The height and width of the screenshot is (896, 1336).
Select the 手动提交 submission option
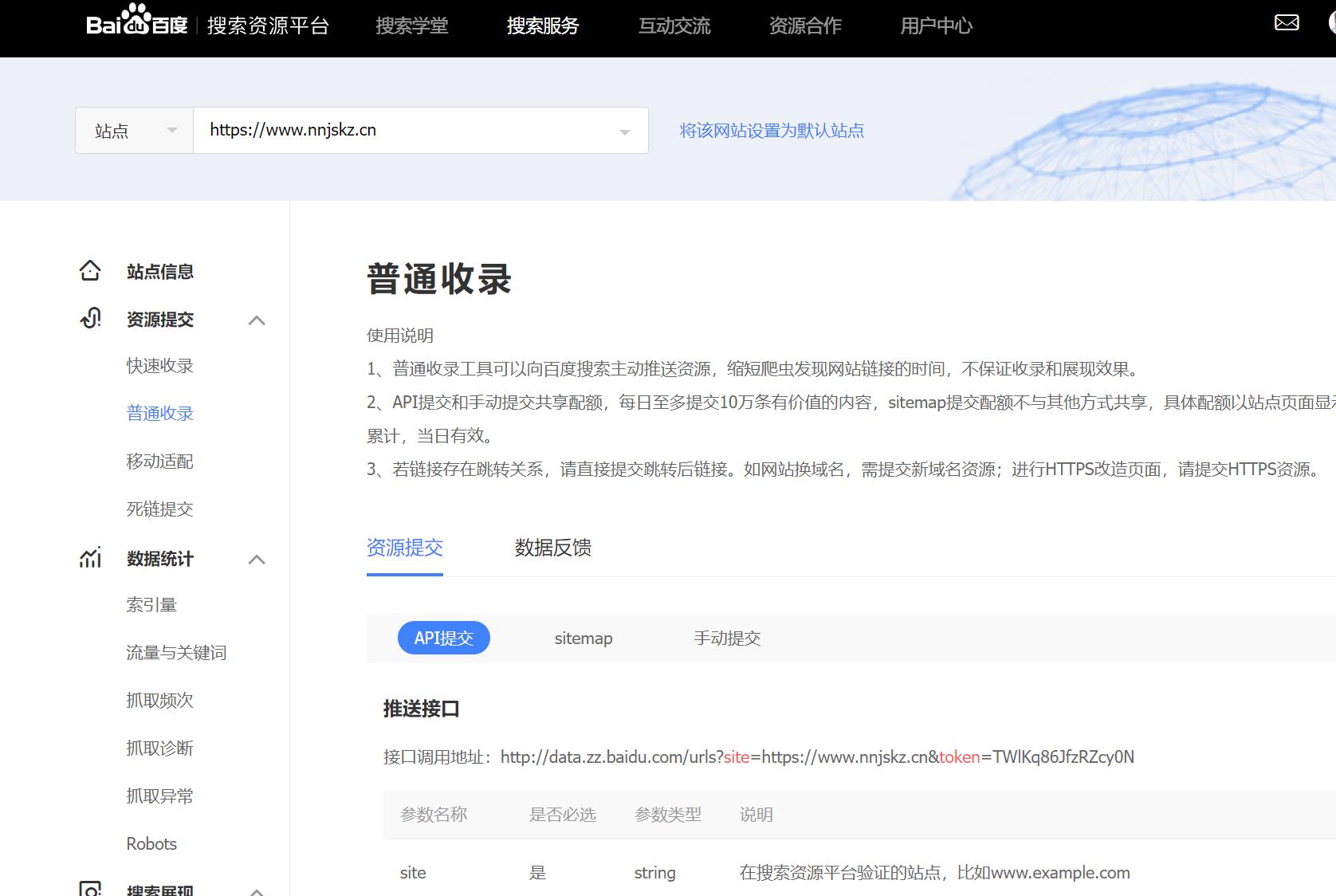[727, 639]
